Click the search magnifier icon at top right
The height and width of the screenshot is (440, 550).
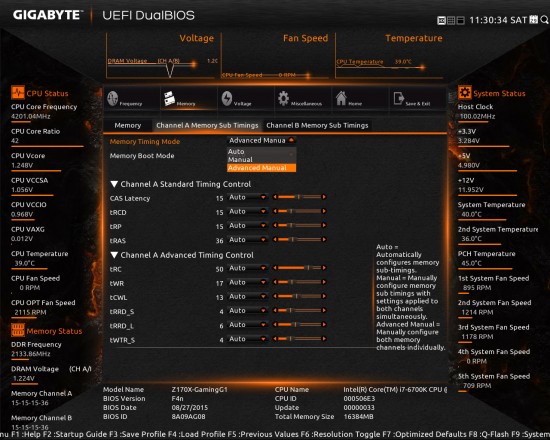(x=544, y=20)
